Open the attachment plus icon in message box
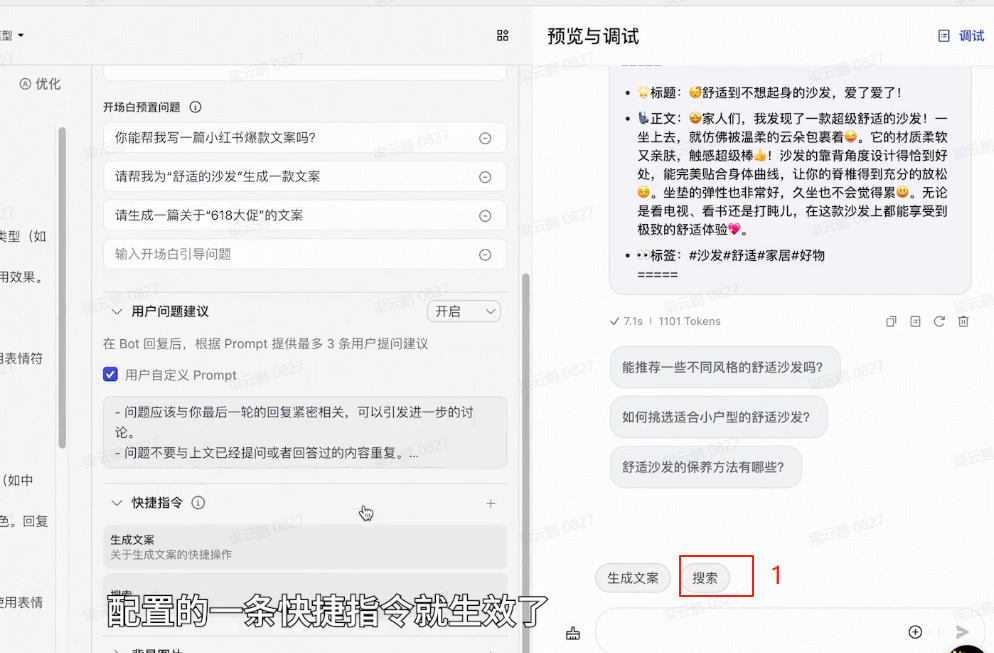Viewport: 994px width, 653px height. (x=915, y=632)
